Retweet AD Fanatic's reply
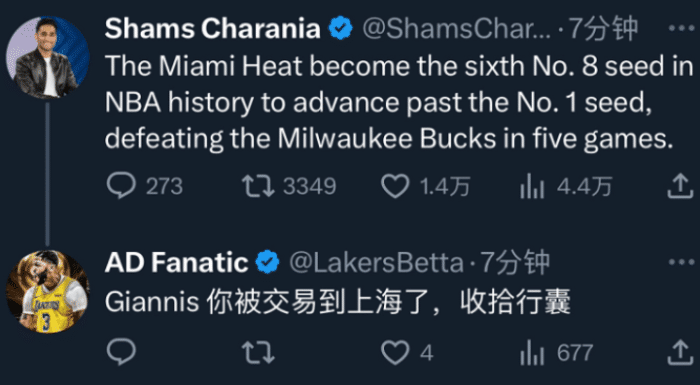700x385 pixels. pyautogui.click(x=258, y=352)
